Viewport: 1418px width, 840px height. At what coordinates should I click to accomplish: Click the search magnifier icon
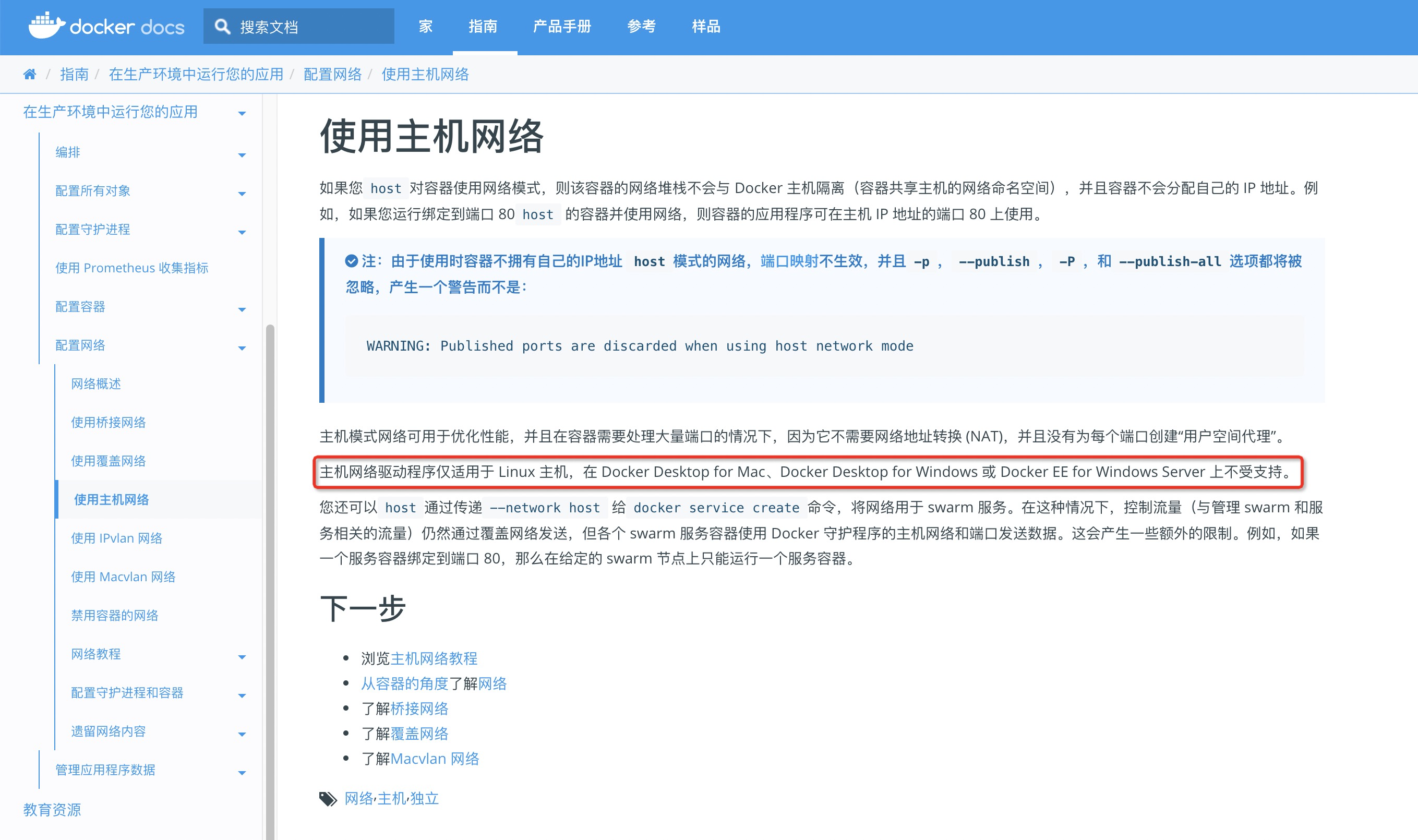[x=222, y=27]
